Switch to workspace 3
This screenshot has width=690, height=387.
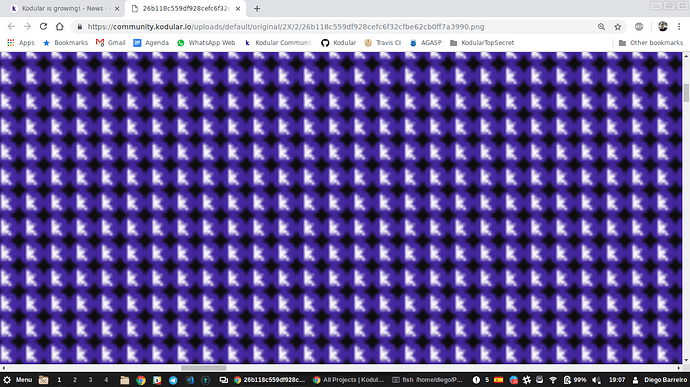point(90,380)
